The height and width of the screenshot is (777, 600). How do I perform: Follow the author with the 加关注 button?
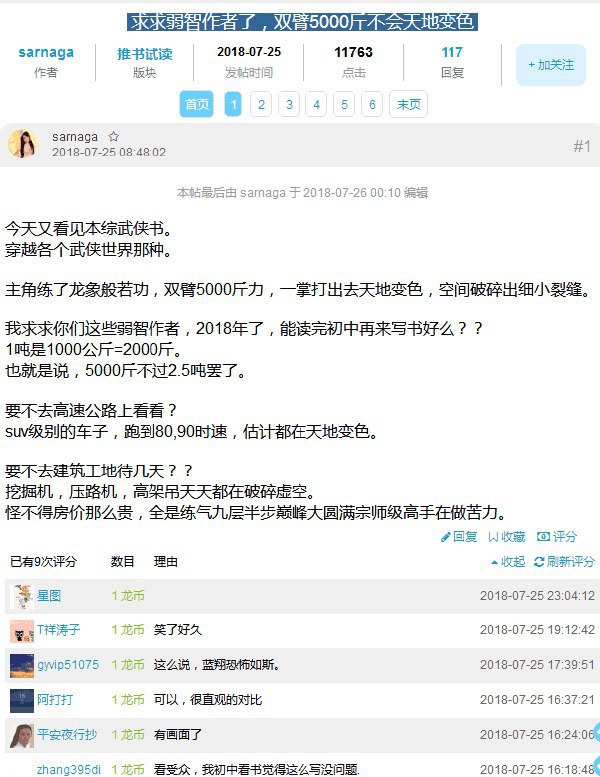(551, 65)
